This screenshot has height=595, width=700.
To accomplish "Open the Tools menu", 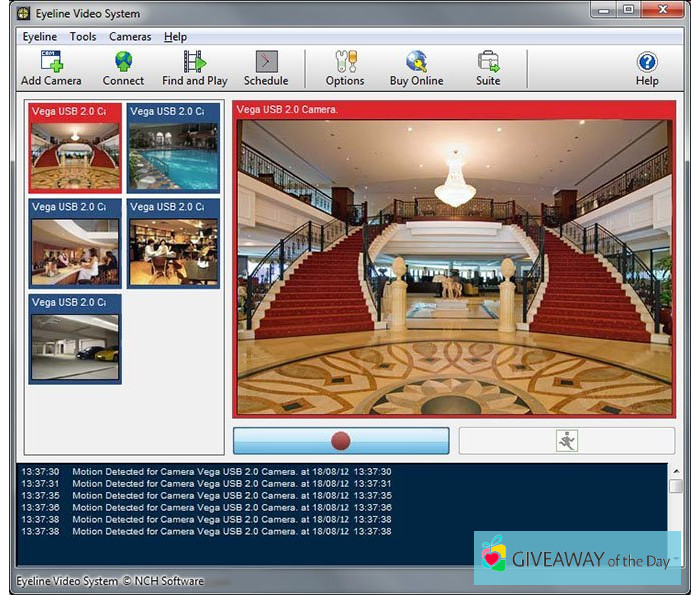I will (83, 37).
